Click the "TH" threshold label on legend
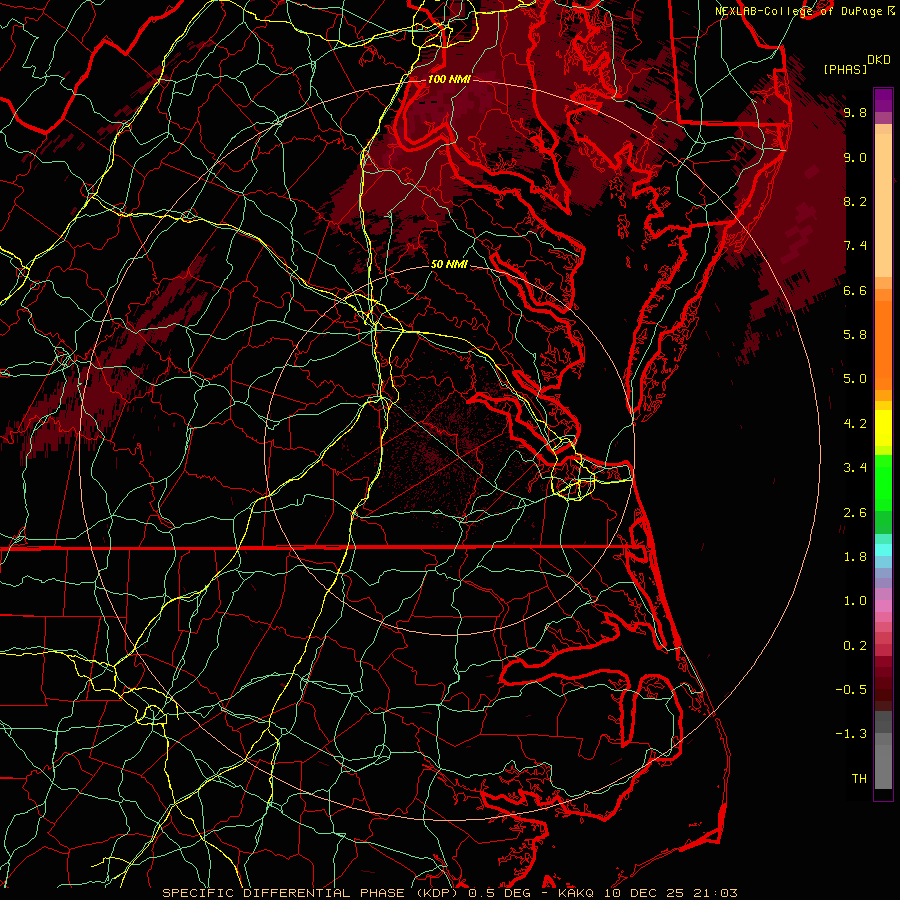The height and width of the screenshot is (900, 900). [859, 778]
